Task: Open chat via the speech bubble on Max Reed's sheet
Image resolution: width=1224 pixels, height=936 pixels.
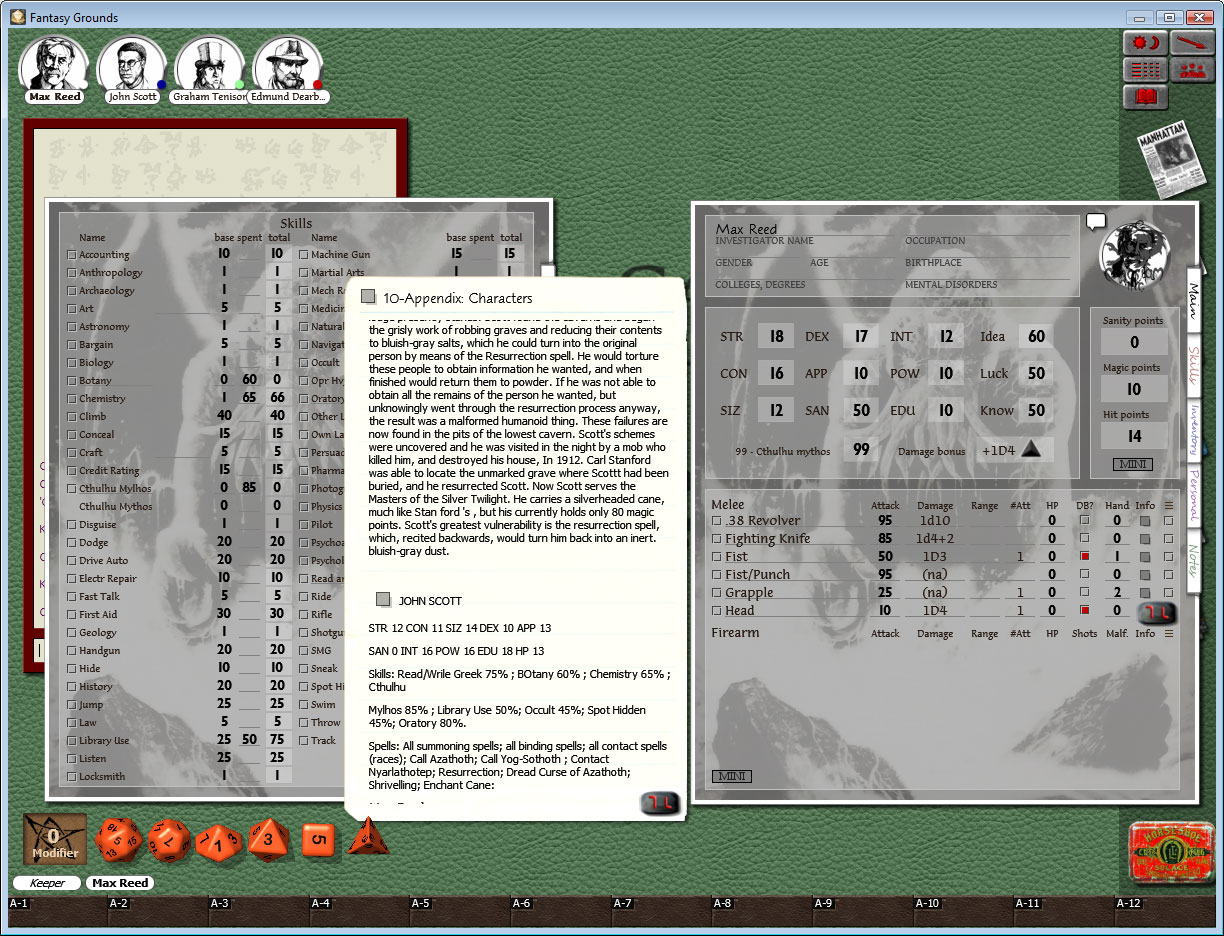Action: [1097, 222]
